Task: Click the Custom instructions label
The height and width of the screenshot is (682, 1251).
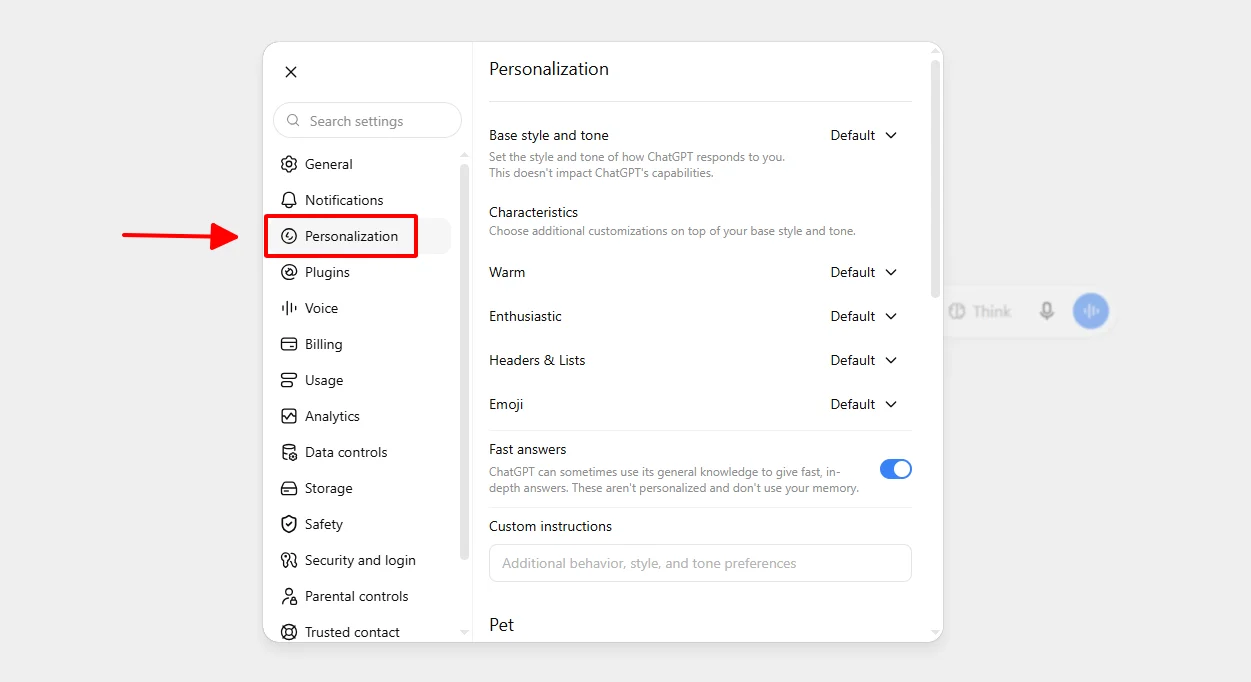Action: 551,526
